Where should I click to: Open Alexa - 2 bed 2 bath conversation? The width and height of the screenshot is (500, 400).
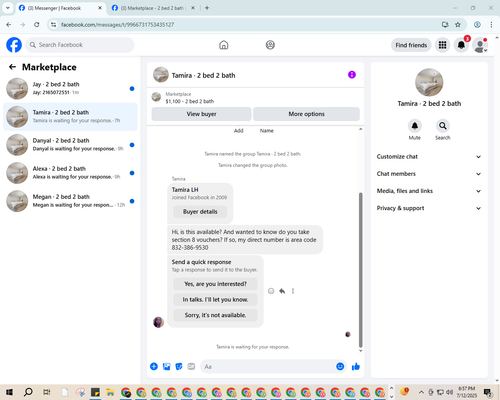pyautogui.click(x=70, y=173)
